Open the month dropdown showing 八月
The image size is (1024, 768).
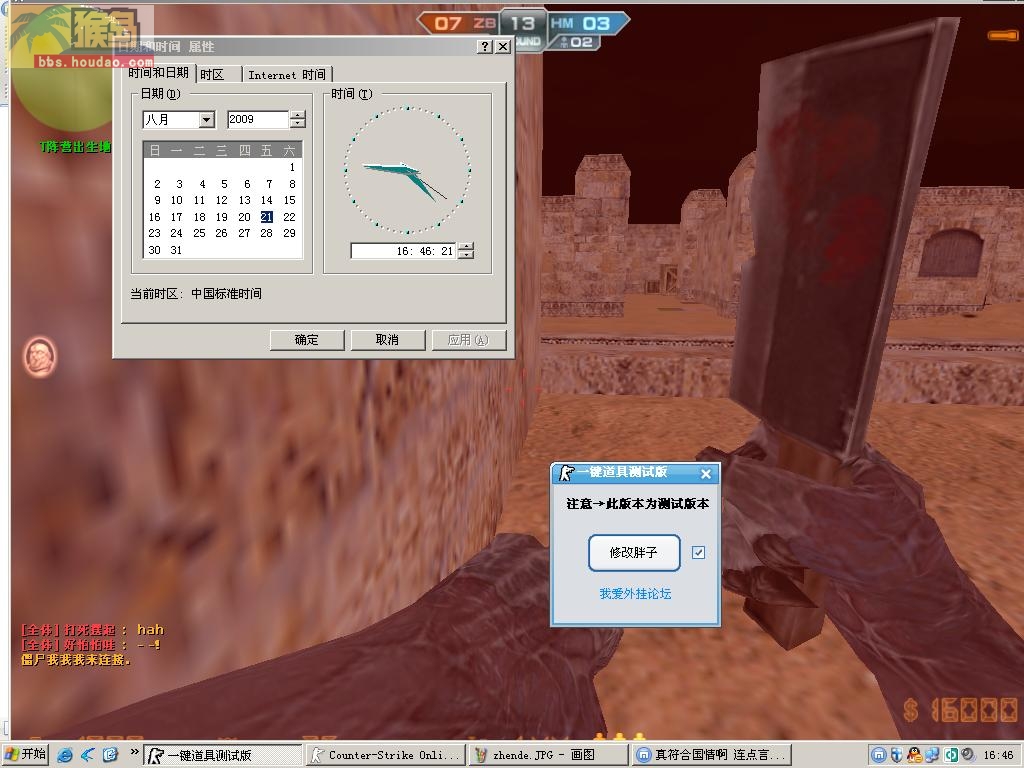(x=206, y=120)
